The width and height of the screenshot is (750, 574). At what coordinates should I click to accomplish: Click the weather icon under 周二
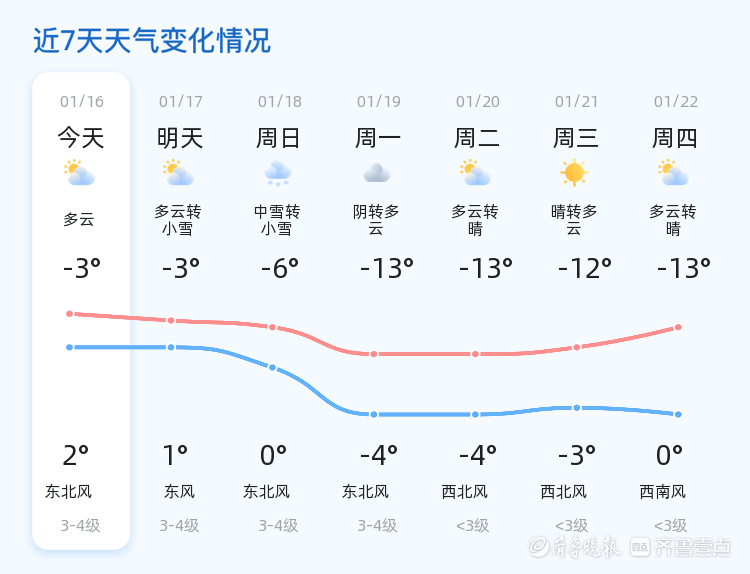coord(476,174)
